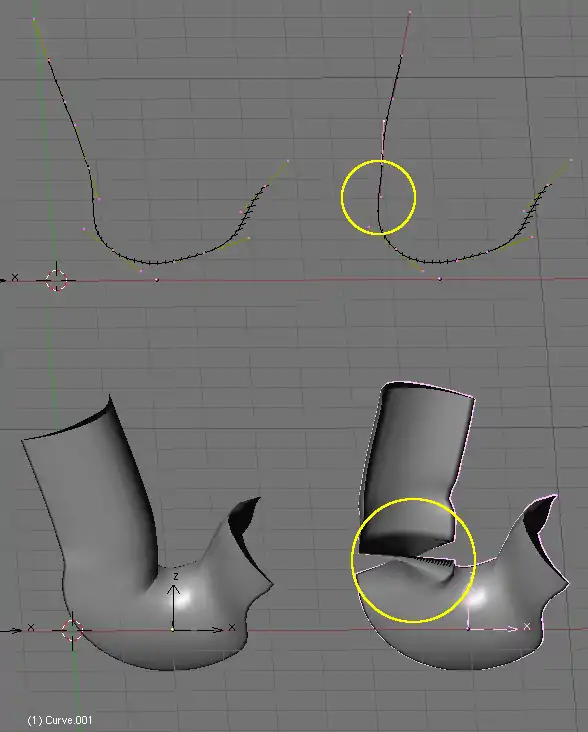
Task: Click the 3D cursor beside the upper-left curve
Action: click(56, 280)
